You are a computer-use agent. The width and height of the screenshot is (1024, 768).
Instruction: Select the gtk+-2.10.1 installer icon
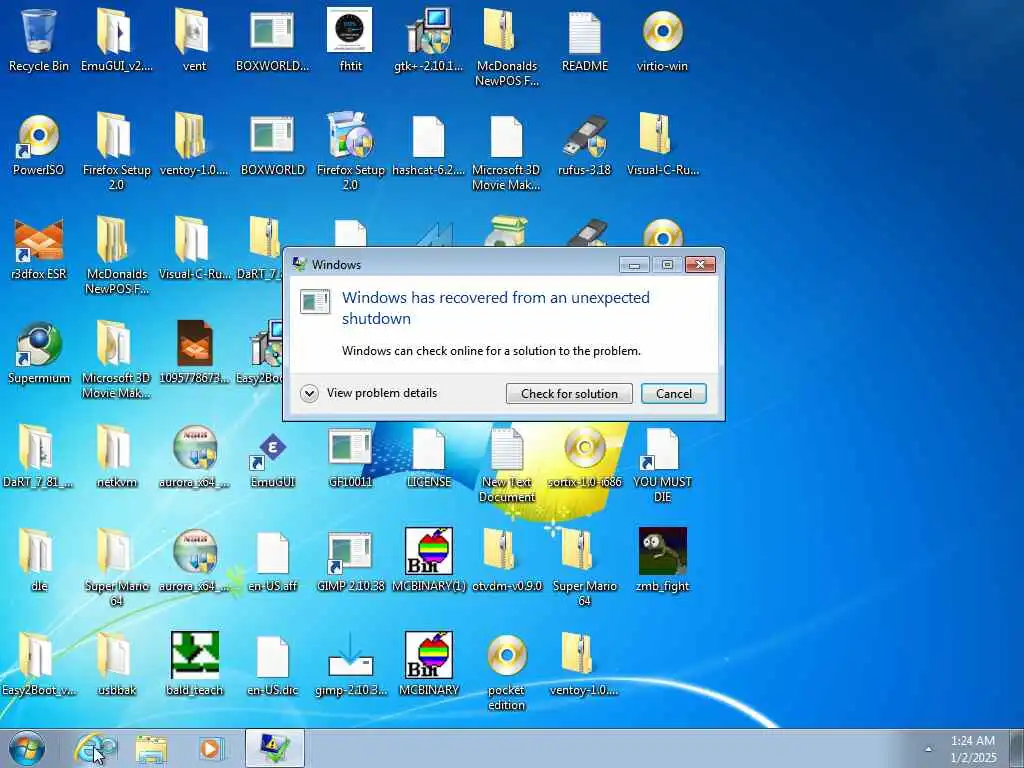point(428,31)
